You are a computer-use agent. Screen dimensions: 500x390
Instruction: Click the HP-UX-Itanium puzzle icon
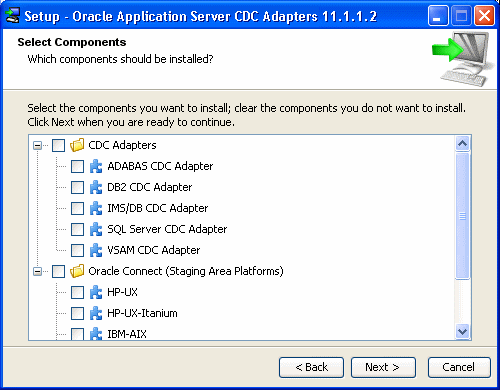click(96, 313)
